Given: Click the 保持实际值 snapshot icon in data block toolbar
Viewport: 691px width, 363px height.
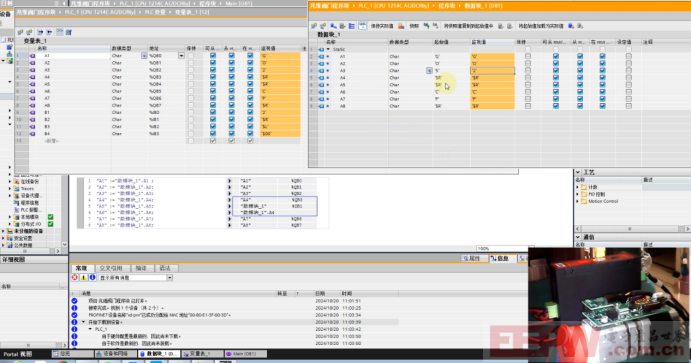Looking at the screenshot, I should click(401, 26).
